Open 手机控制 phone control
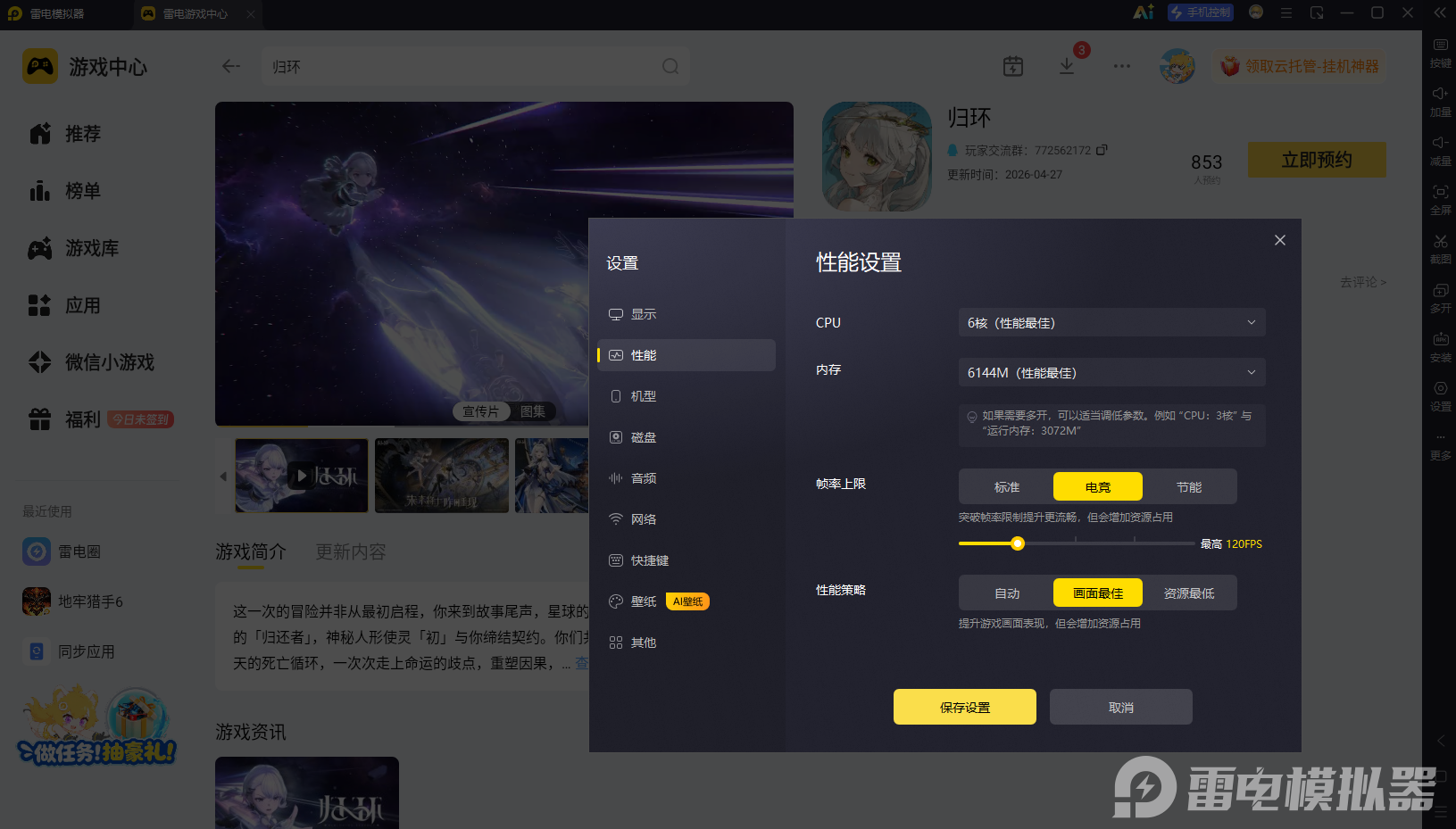 point(1201,12)
